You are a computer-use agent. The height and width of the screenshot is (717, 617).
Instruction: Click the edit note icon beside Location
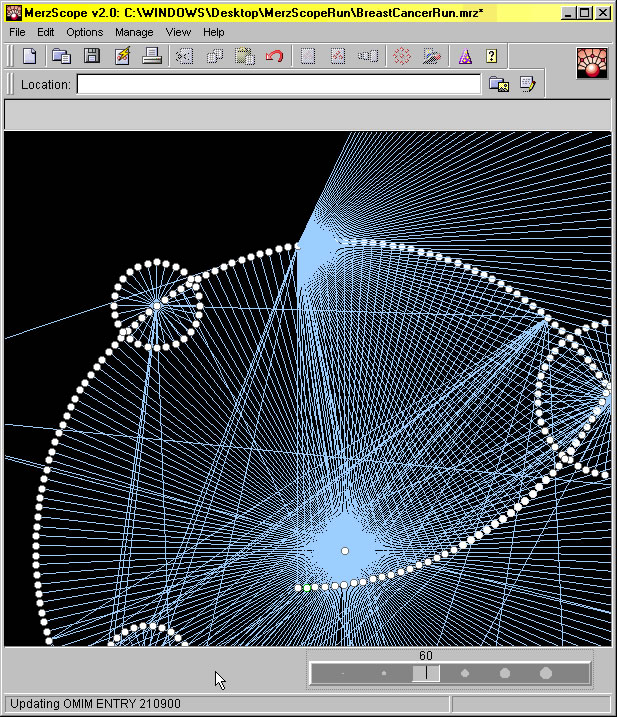coord(527,85)
